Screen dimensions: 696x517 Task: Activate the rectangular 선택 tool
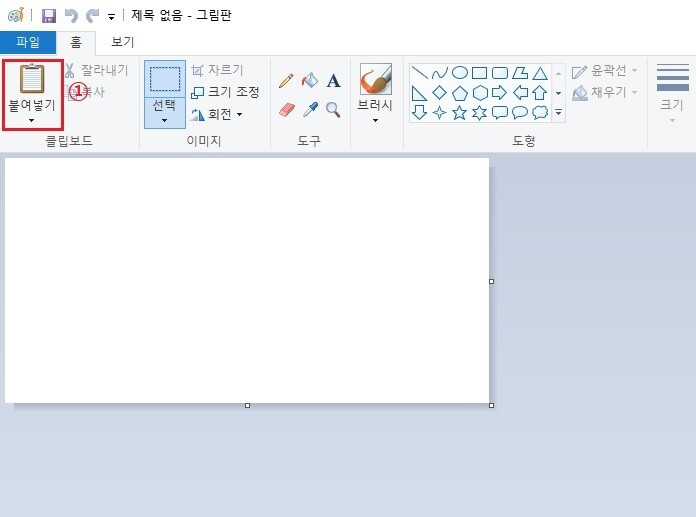tap(165, 79)
